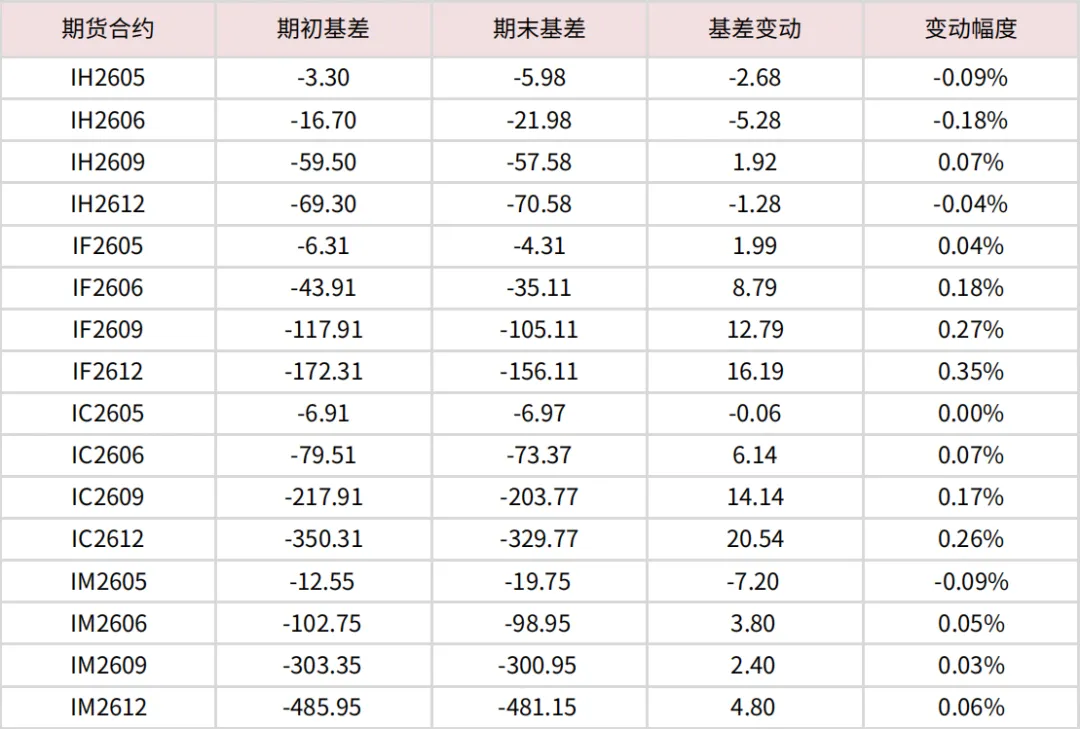Click the 0.35% change percentage cell
The height and width of the screenshot is (729, 1080).
(970, 372)
